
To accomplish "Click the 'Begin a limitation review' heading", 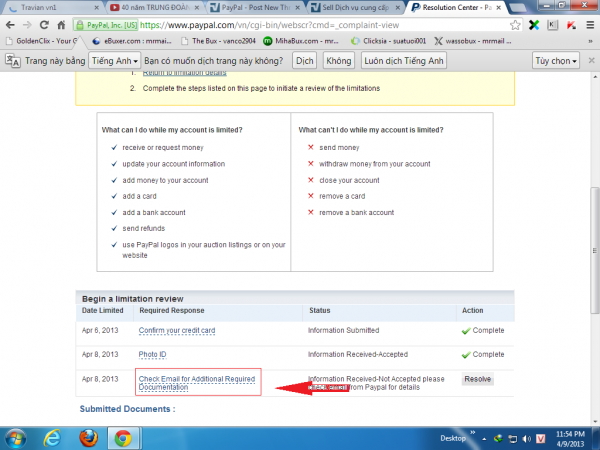I will tap(132, 299).
